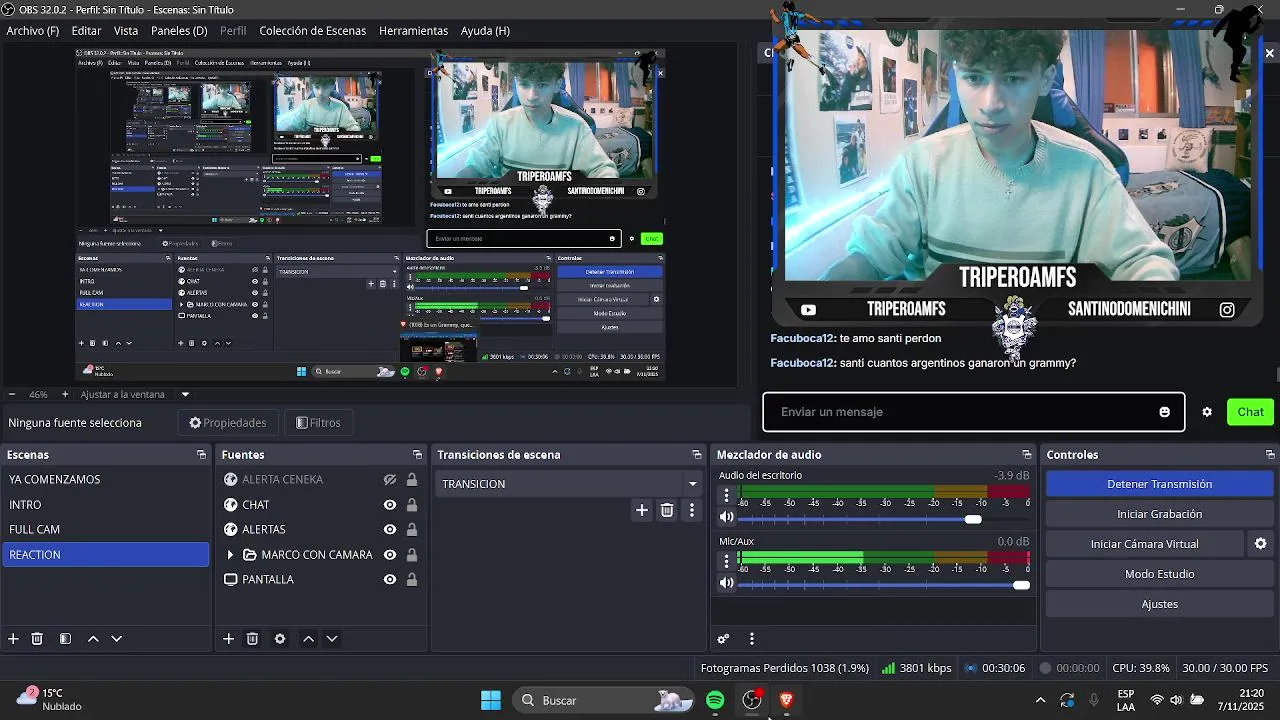The height and width of the screenshot is (720, 1280).
Task: Click Iniciar Cámara Virtual button
Action: pyautogui.click(x=1144, y=544)
